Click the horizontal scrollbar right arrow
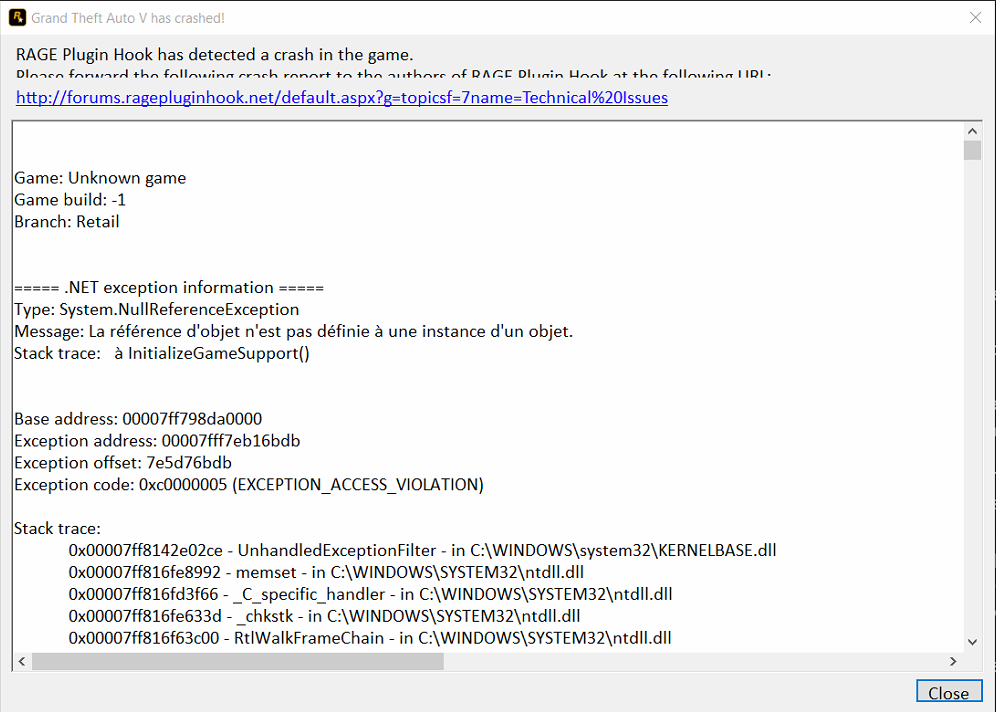Image resolution: width=996 pixels, height=712 pixels. pos(953,661)
